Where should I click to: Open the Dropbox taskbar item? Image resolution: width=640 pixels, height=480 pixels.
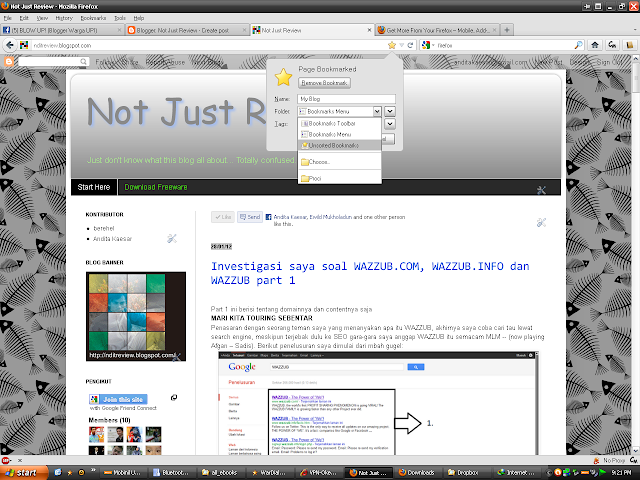click(x=463, y=473)
